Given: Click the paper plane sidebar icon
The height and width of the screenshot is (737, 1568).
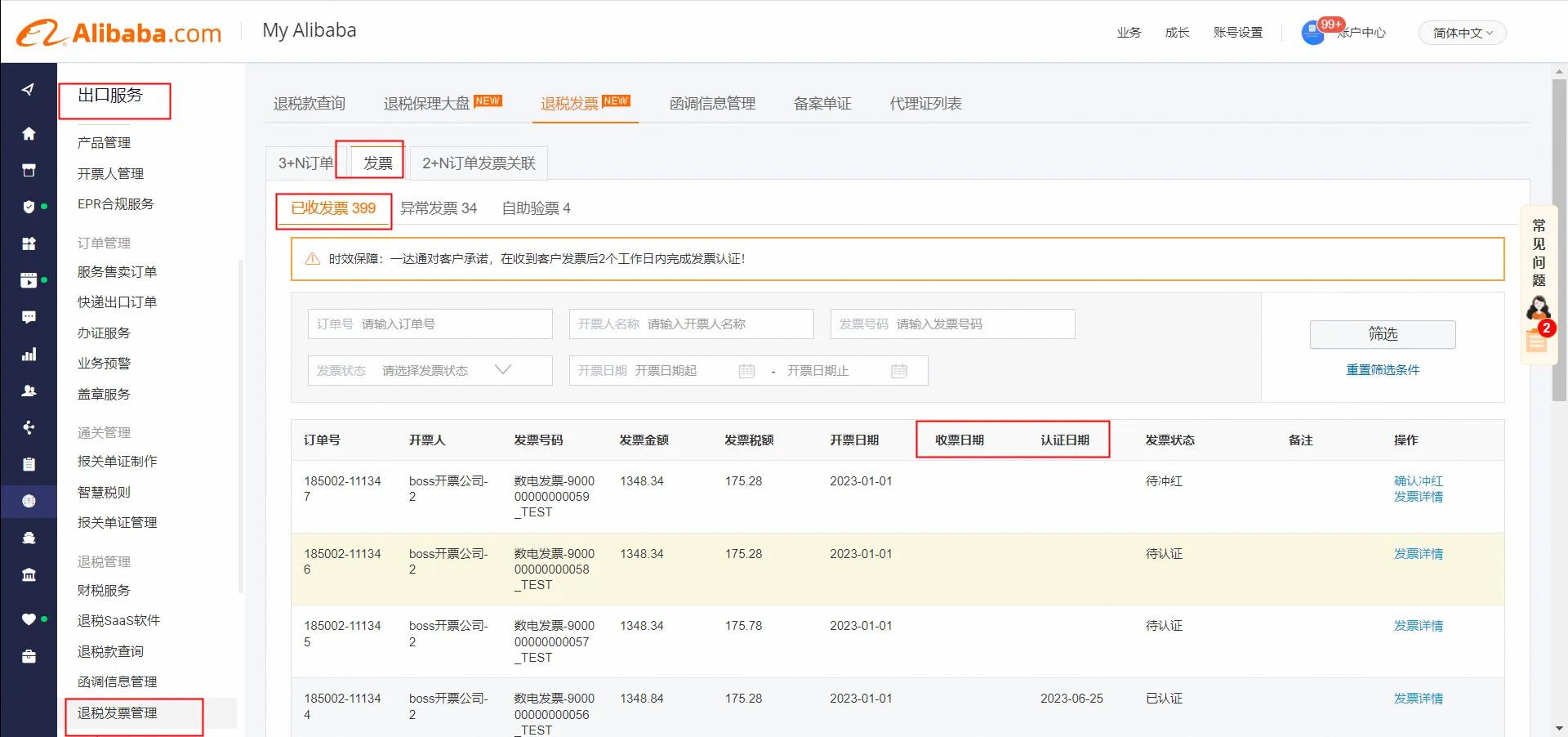Looking at the screenshot, I should point(29,89).
